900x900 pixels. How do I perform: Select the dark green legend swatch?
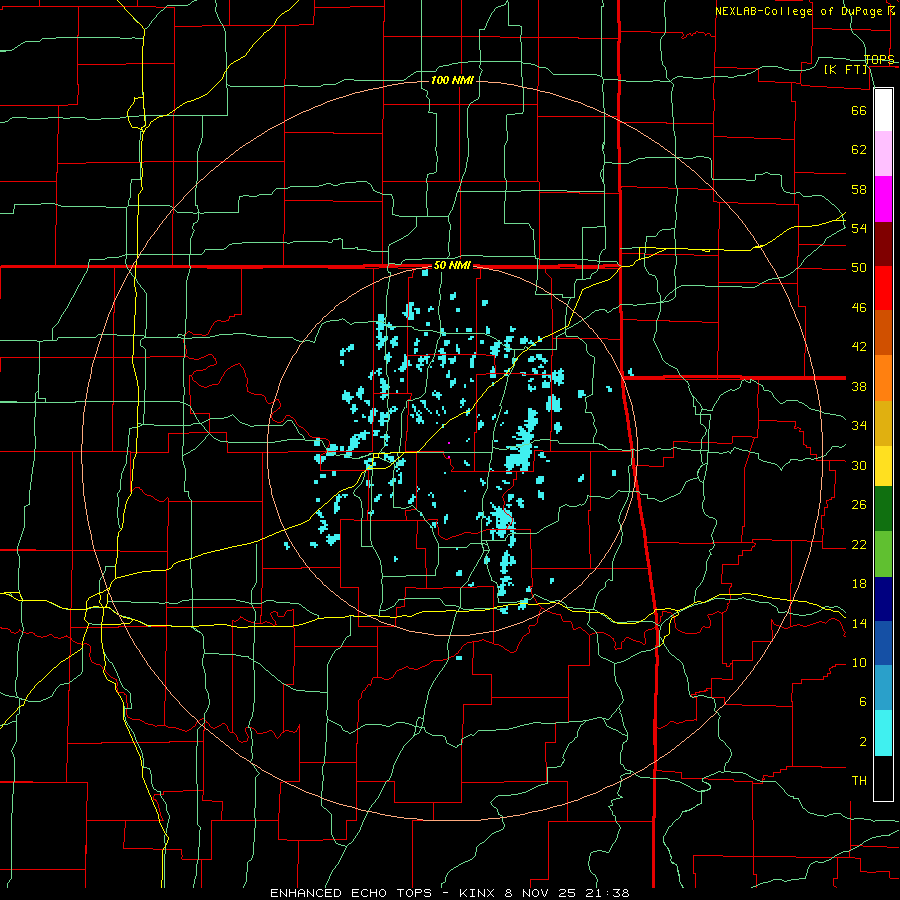click(883, 508)
